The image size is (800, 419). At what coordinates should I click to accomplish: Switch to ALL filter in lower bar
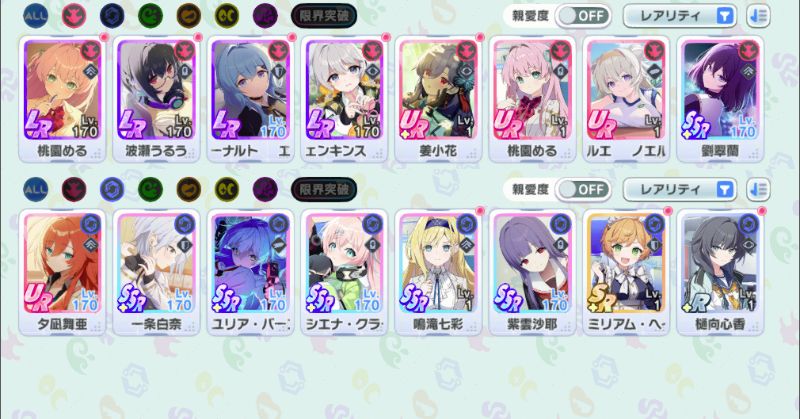[x=36, y=189]
